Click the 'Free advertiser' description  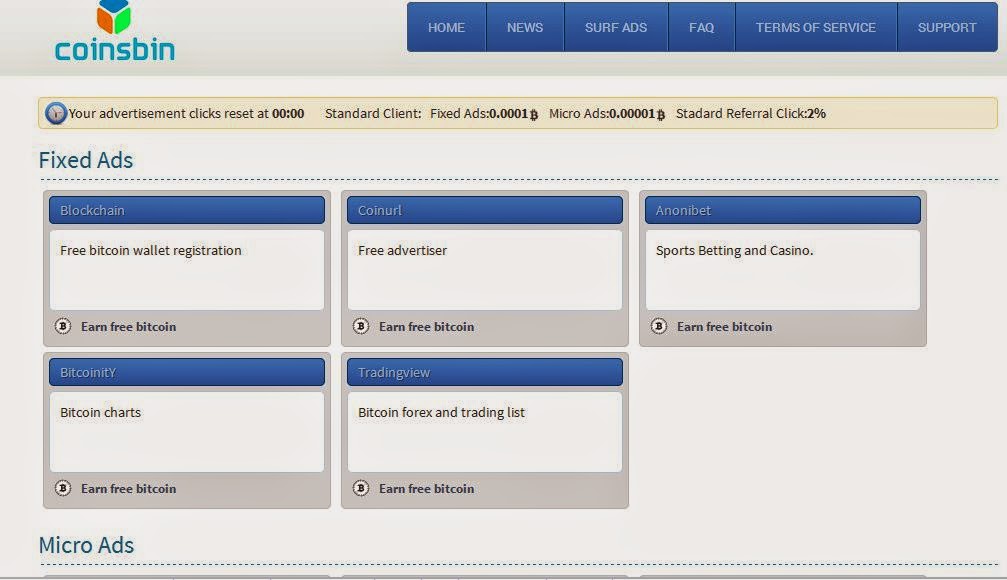(402, 250)
